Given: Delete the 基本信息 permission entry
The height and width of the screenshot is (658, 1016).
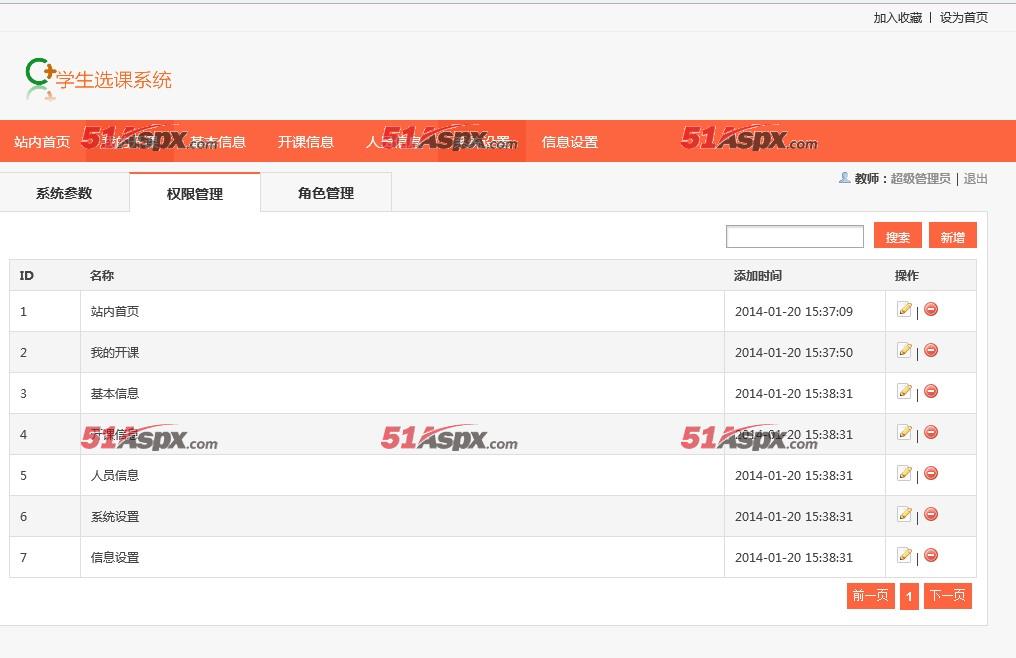Looking at the screenshot, I should pos(931,392).
